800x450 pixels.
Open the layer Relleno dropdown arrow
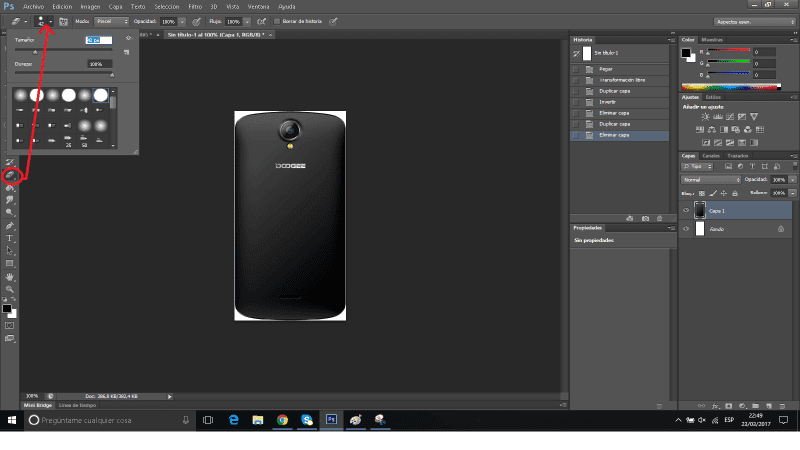pyautogui.click(x=792, y=193)
